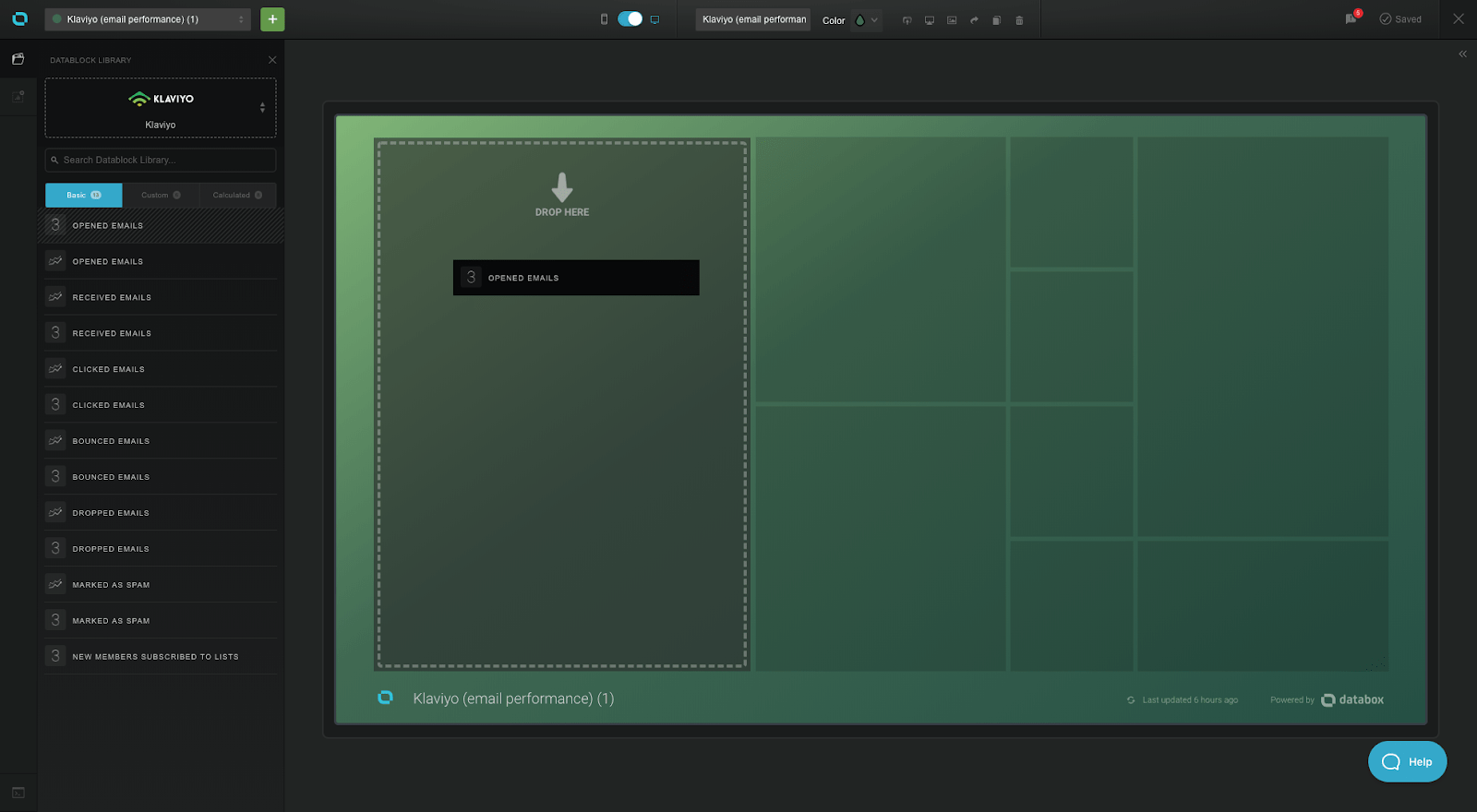Open the Color droplet dropdown

(866, 20)
